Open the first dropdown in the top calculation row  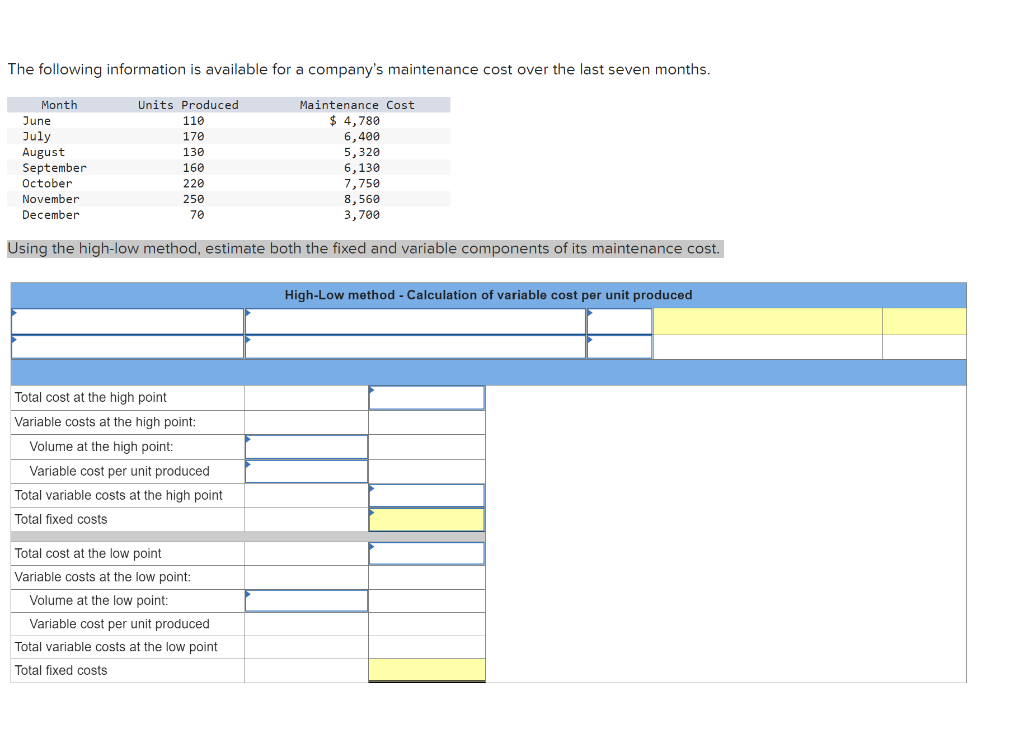coord(127,321)
